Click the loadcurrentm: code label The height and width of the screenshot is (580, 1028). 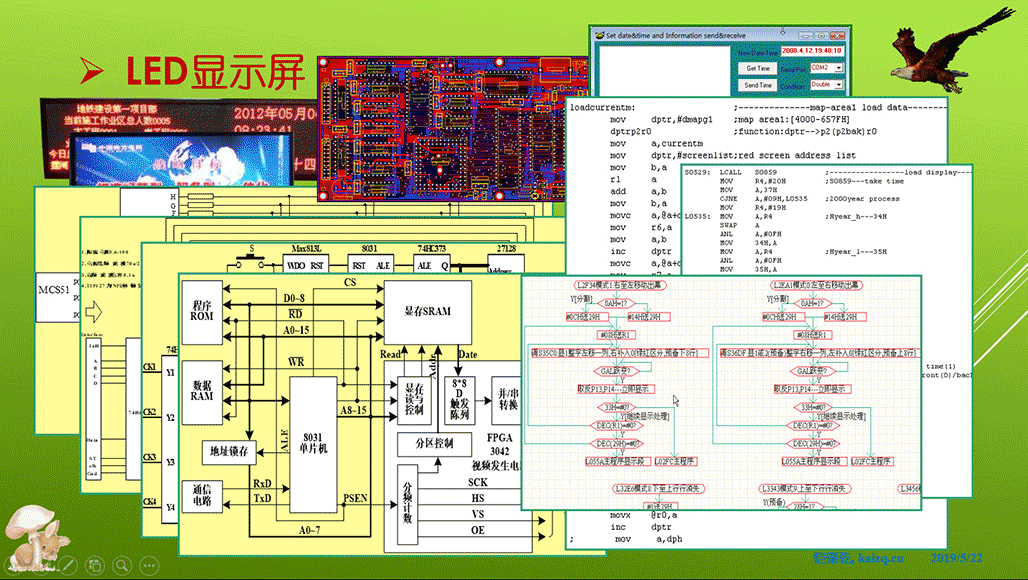pyautogui.click(x=603, y=107)
